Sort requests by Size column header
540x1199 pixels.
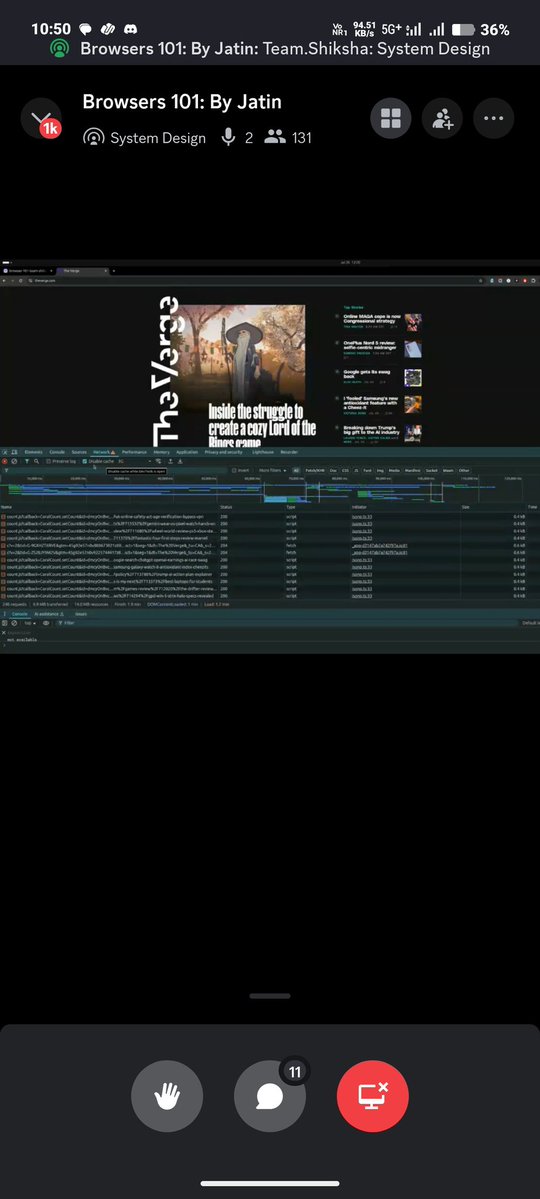pyautogui.click(x=465, y=507)
